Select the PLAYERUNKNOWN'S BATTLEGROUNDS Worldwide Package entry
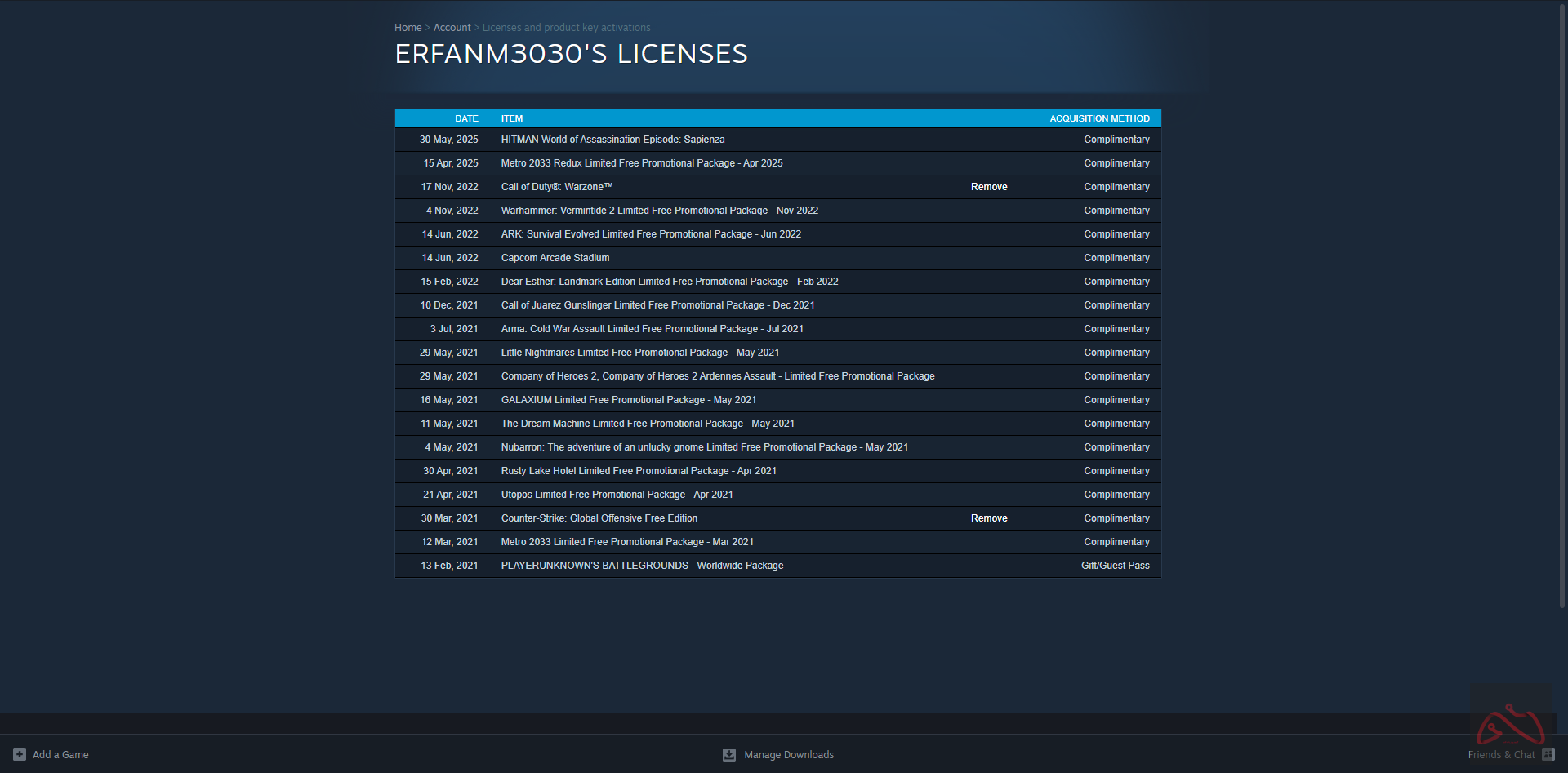The image size is (1568, 773). 642,566
